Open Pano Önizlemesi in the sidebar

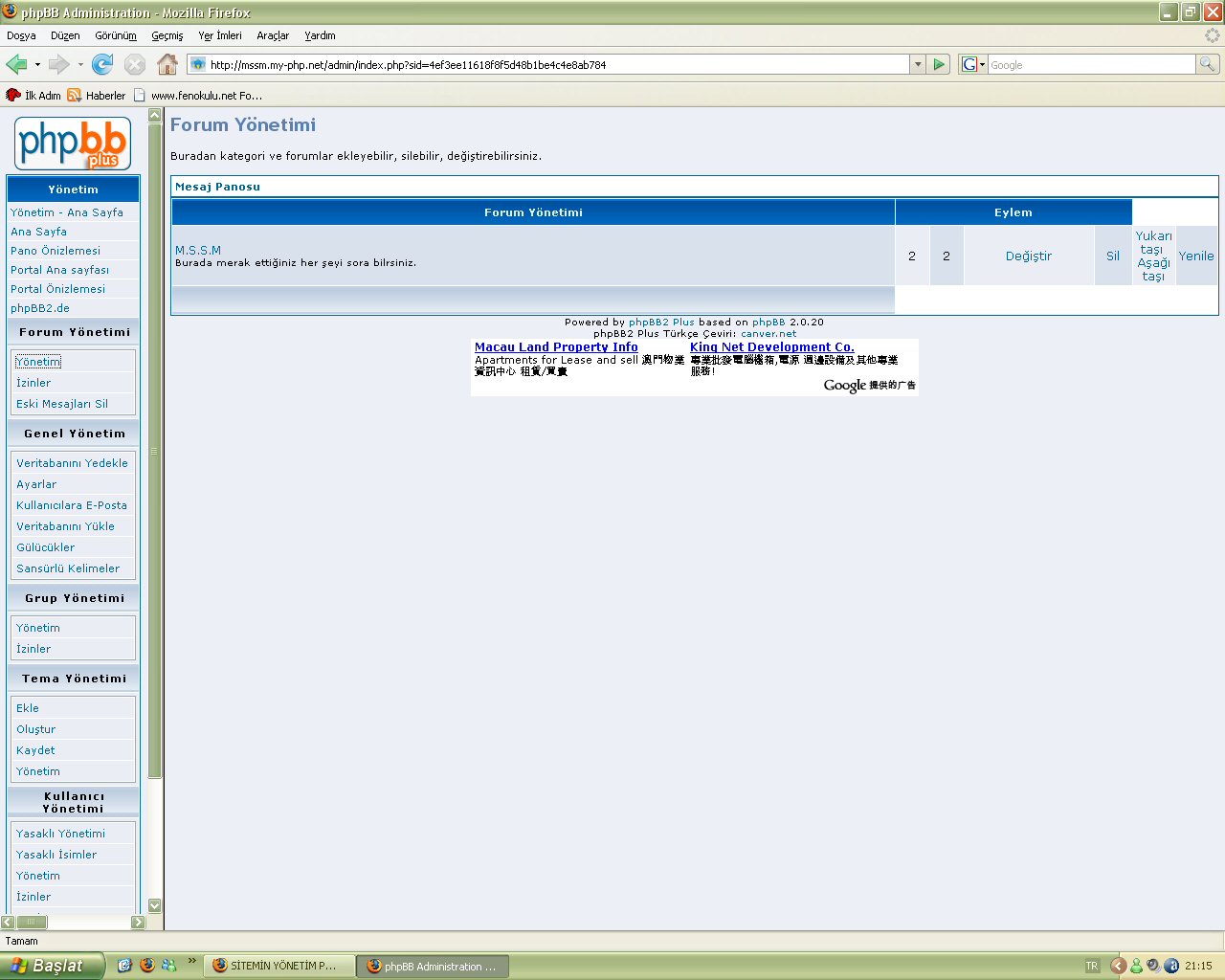56,251
